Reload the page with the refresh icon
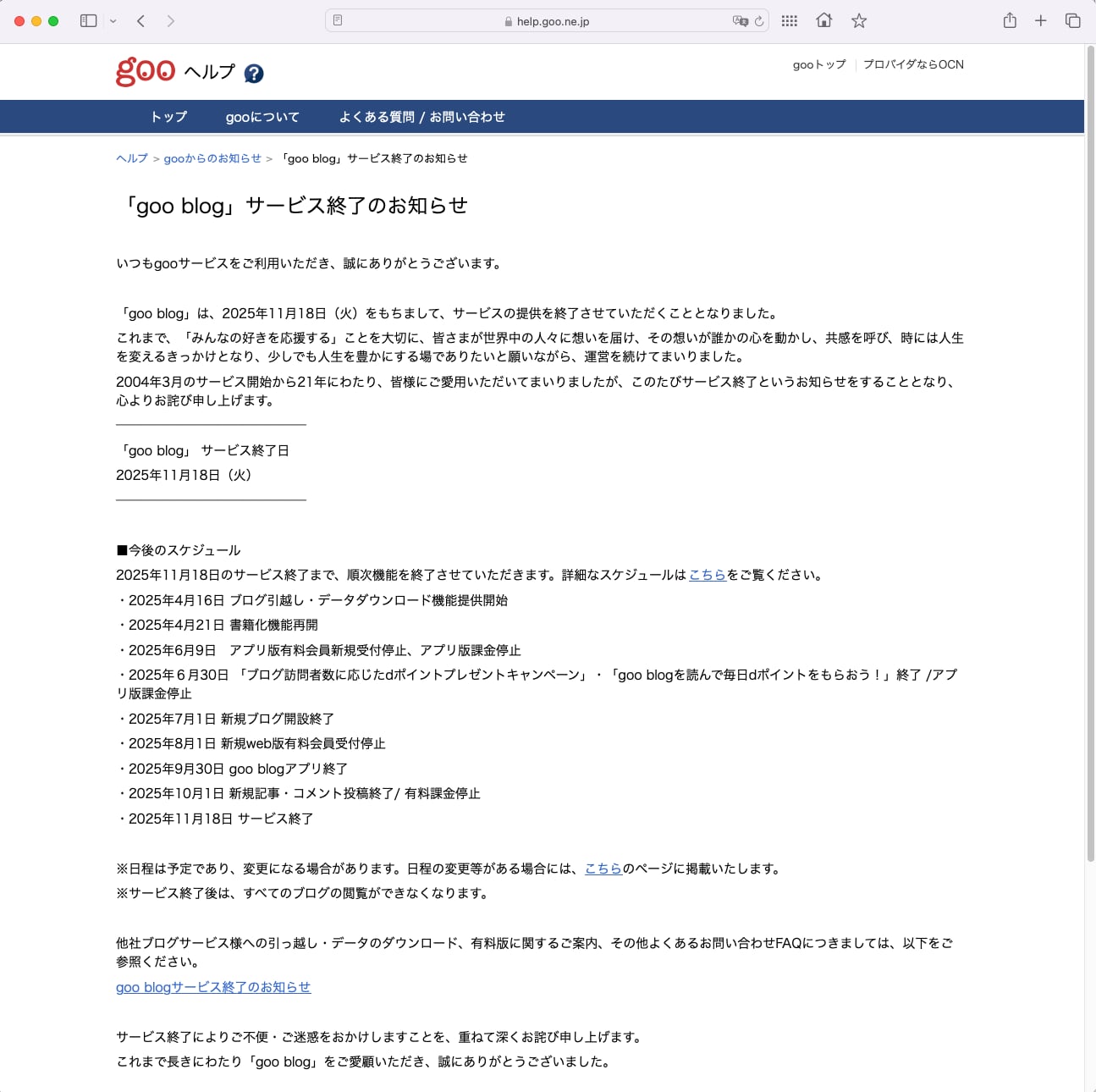 [x=759, y=21]
